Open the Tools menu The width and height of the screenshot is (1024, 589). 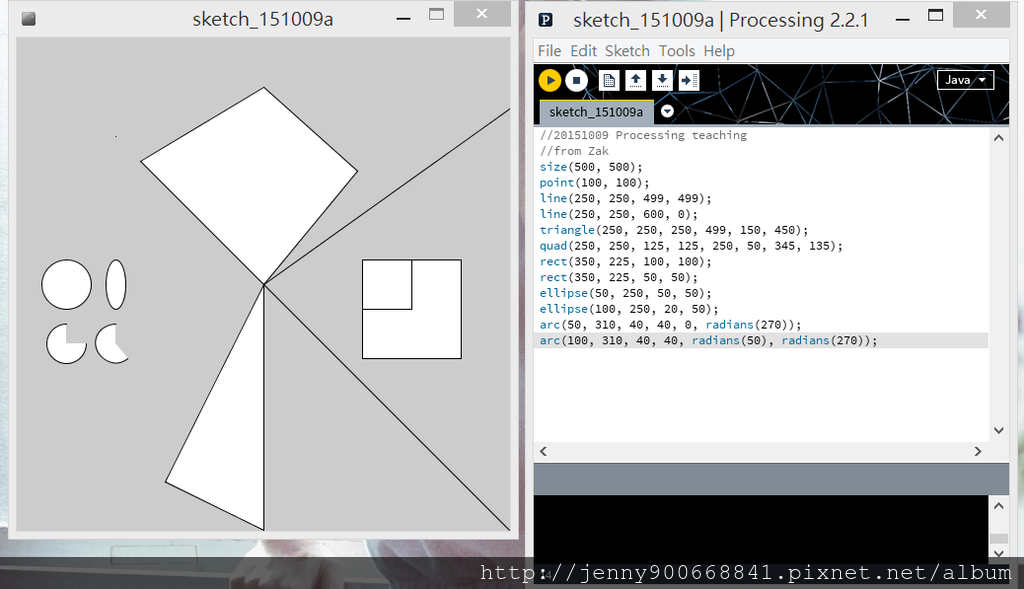[x=677, y=51]
